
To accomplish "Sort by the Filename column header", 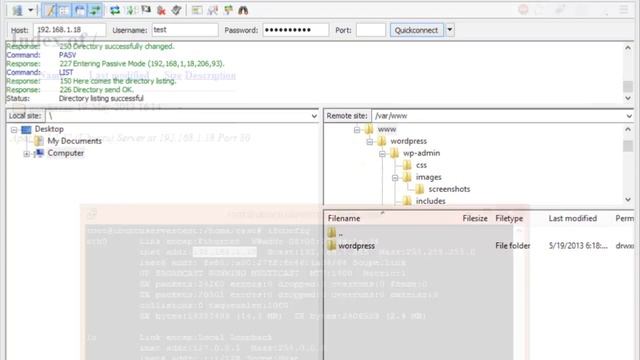I will point(344,218).
